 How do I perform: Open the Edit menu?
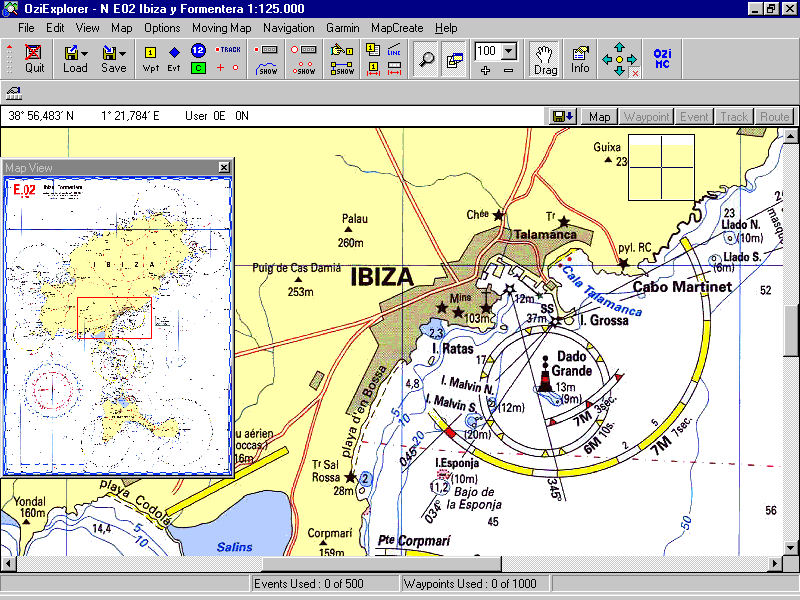[55, 28]
